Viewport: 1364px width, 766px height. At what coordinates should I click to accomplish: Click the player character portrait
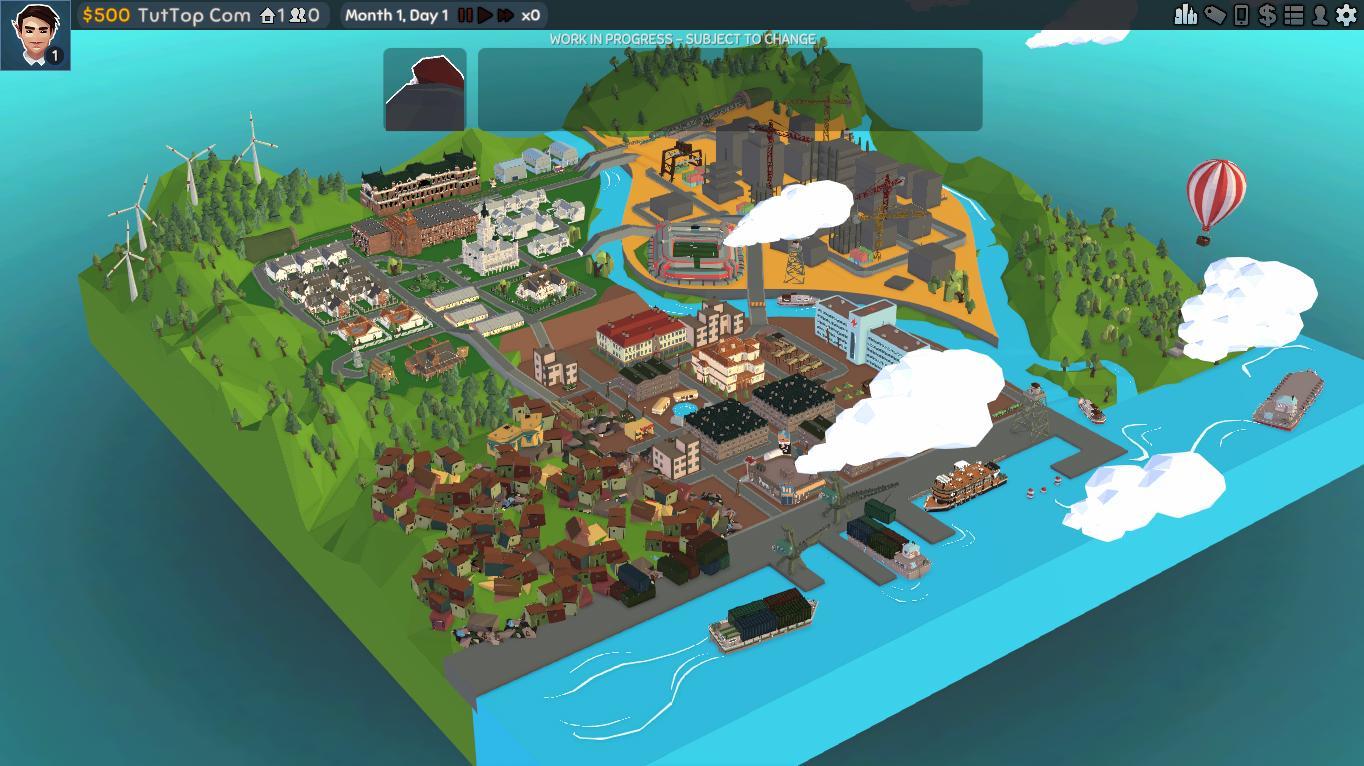35,35
